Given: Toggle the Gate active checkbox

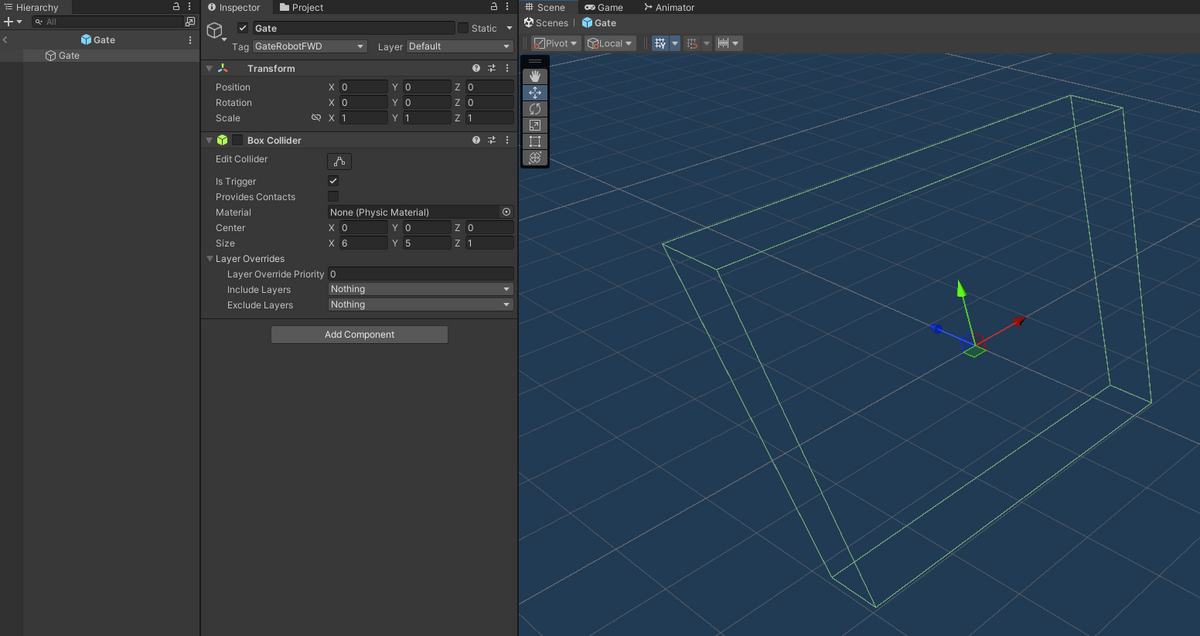Looking at the screenshot, I should point(242,28).
